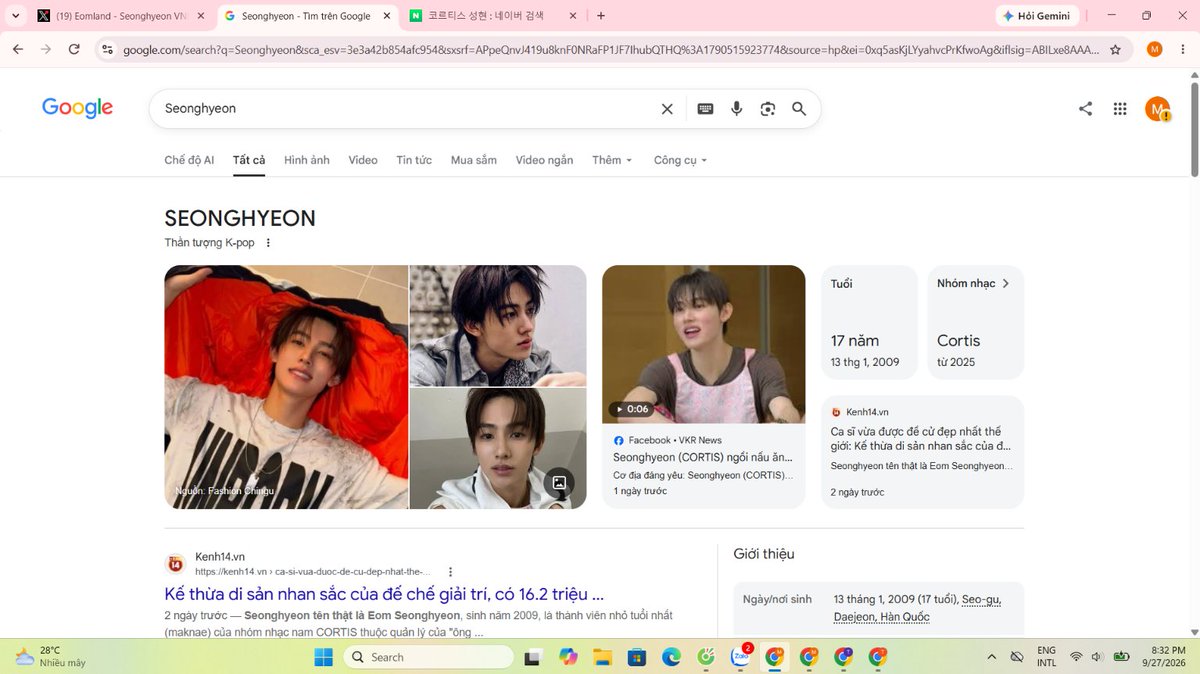The height and width of the screenshot is (674, 1200).
Task: Open File Explorer from the taskbar
Action: (x=602, y=657)
